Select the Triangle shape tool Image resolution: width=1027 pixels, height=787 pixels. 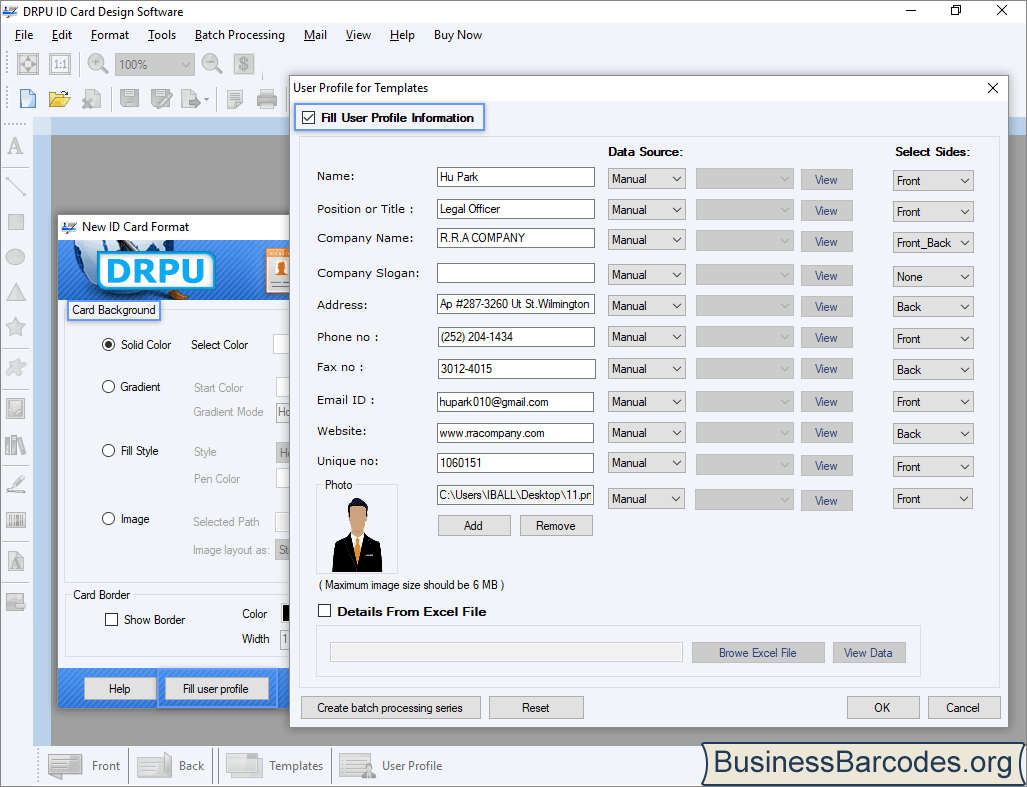pyautogui.click(x=16, y=292)
